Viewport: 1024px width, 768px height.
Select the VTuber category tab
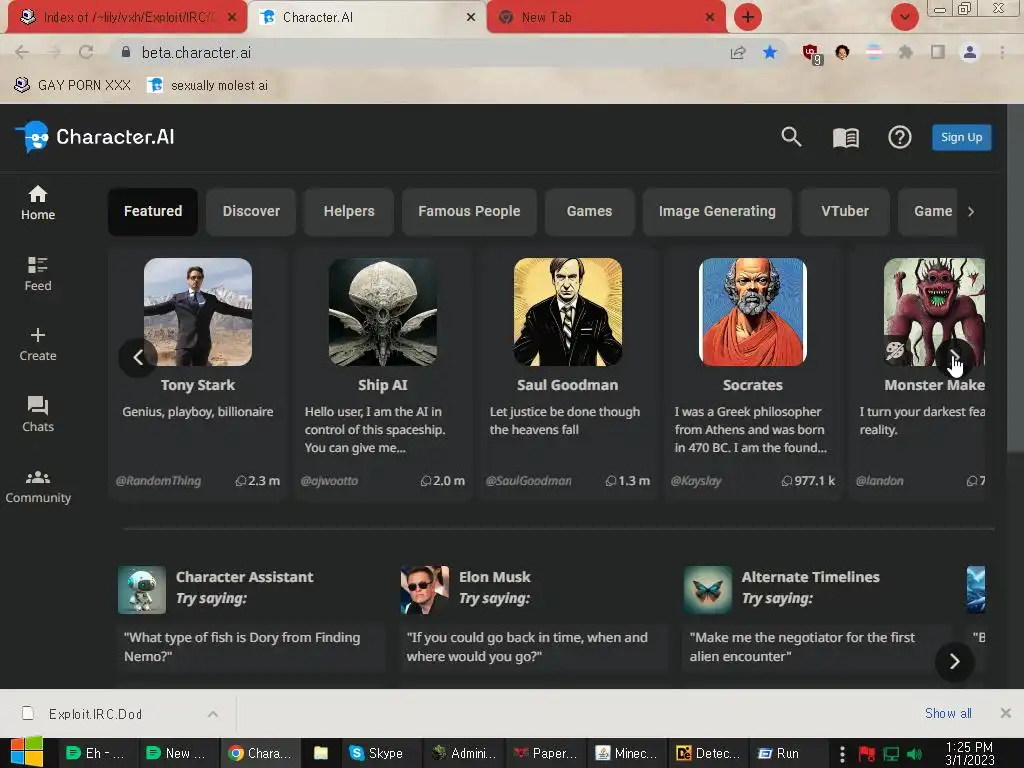[x=844, y=212]
